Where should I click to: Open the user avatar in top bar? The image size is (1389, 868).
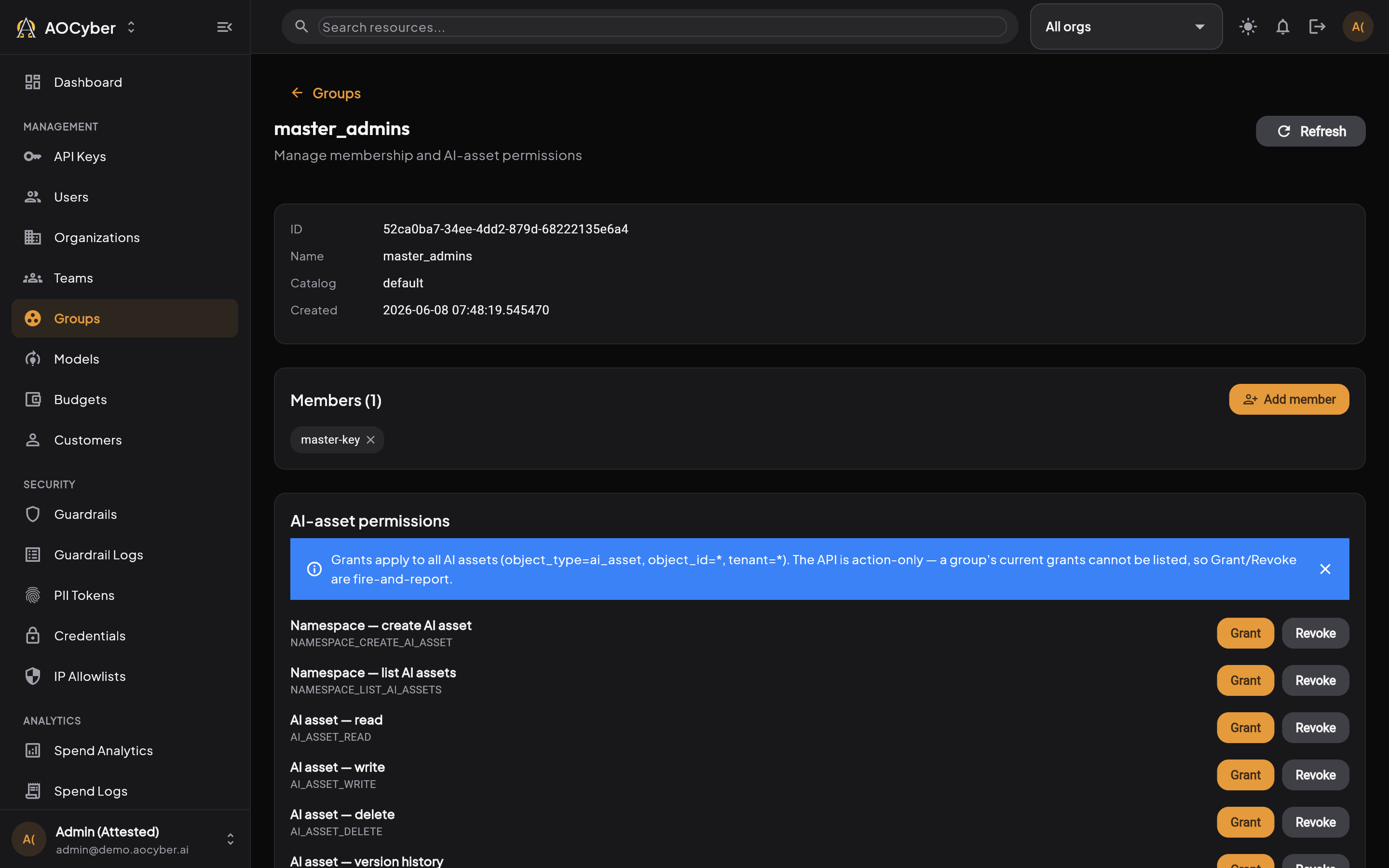click(1358, 27)
